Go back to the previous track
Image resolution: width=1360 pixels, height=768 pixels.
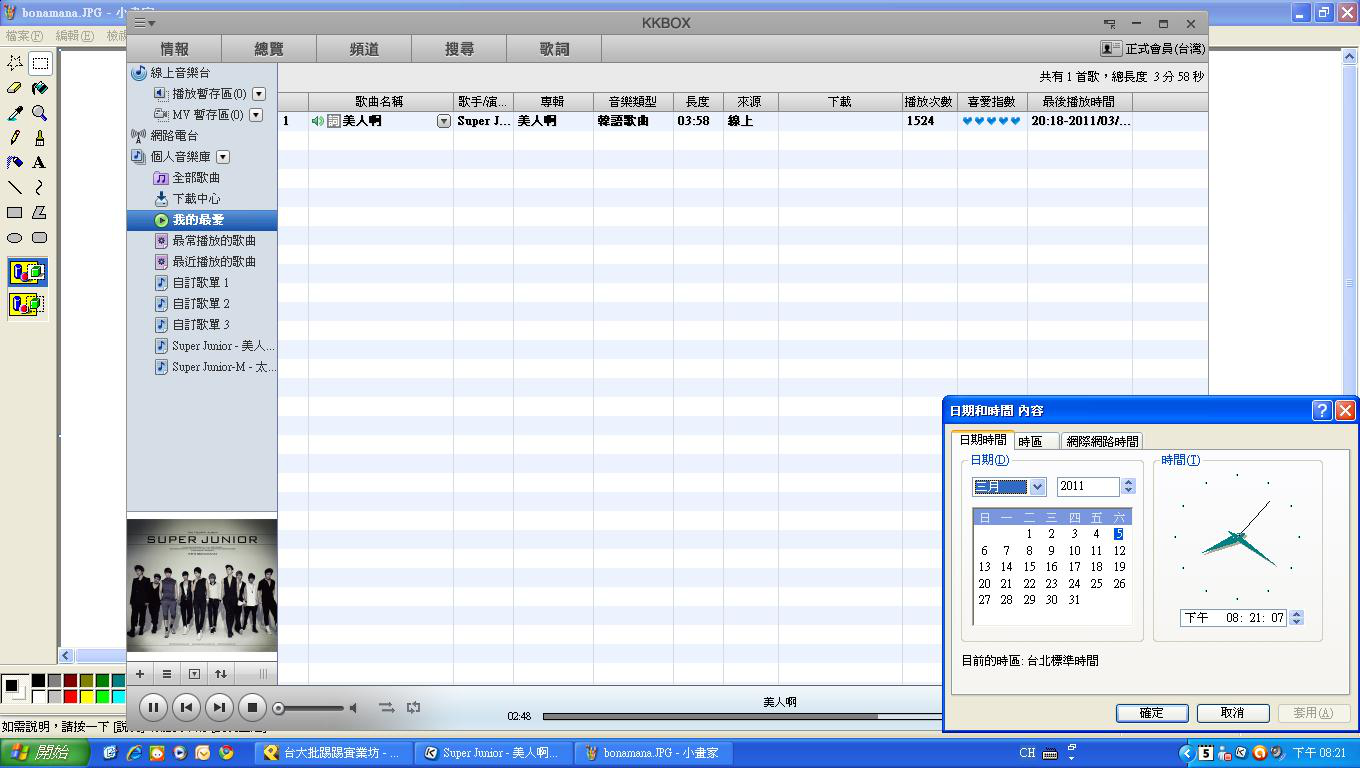tap(186, 707)
